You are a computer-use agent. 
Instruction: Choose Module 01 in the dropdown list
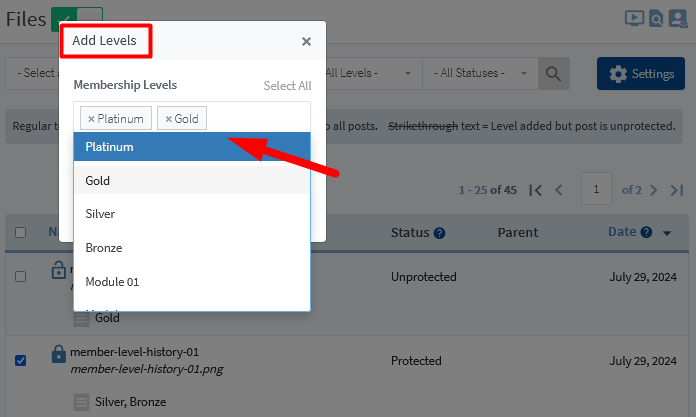(x=192, y=282)
